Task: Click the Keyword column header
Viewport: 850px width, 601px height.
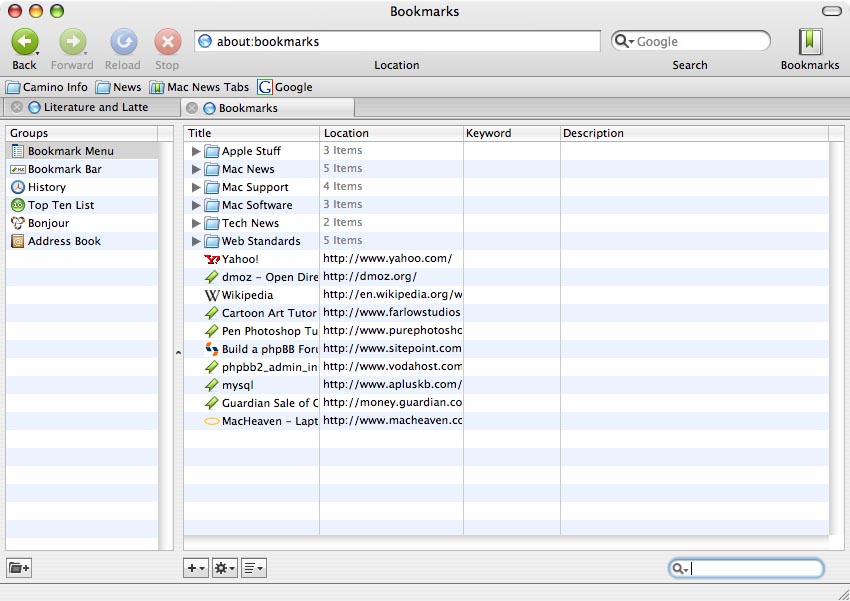Action: (x=512, y=133)
